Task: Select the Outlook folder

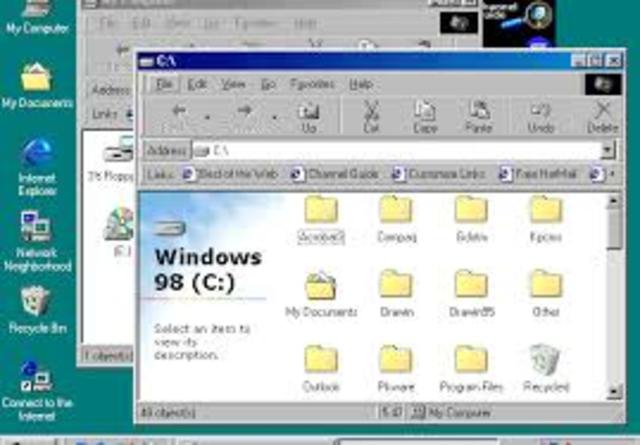Action: coord(321,369)
